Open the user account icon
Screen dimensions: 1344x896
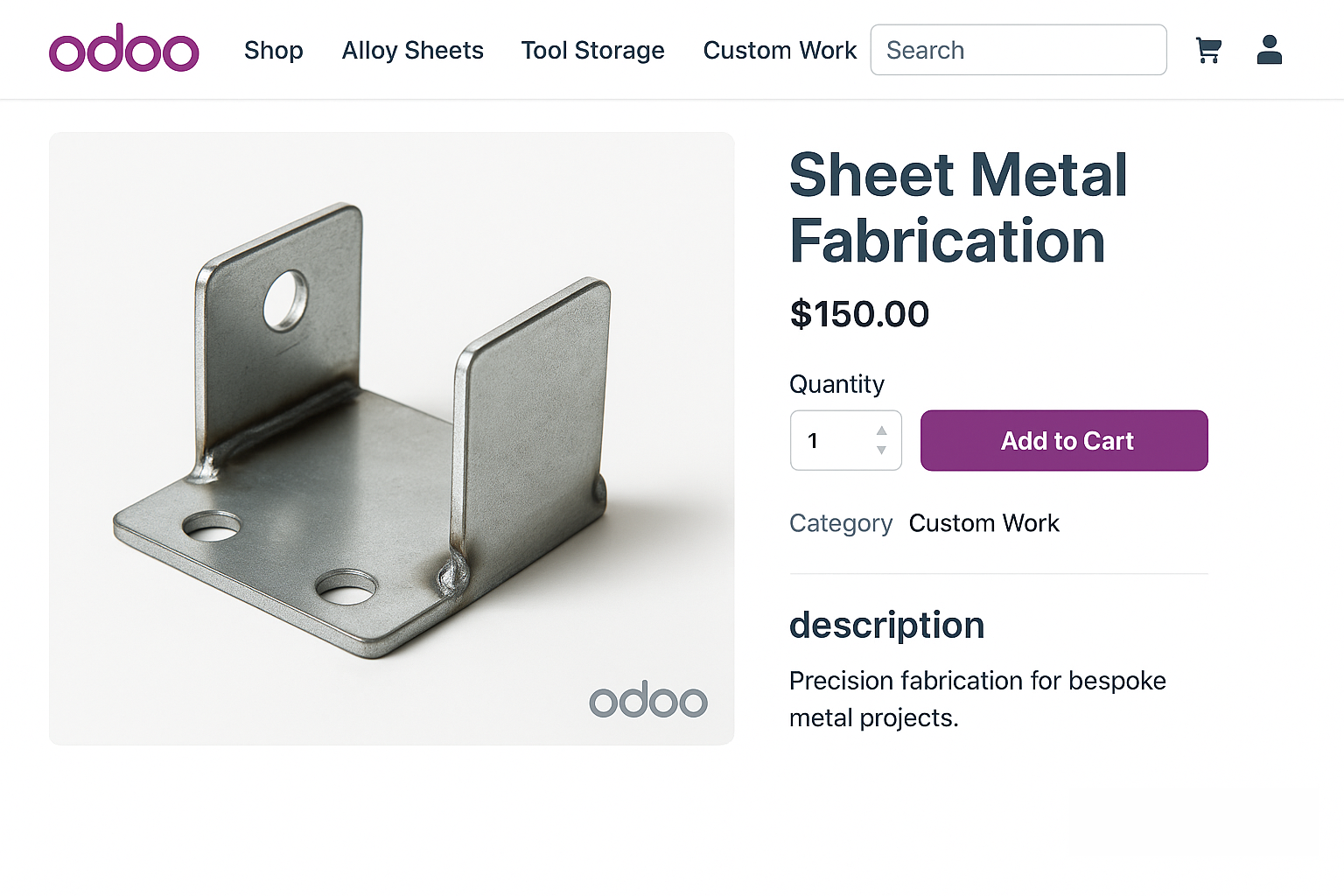point(1269,50)
